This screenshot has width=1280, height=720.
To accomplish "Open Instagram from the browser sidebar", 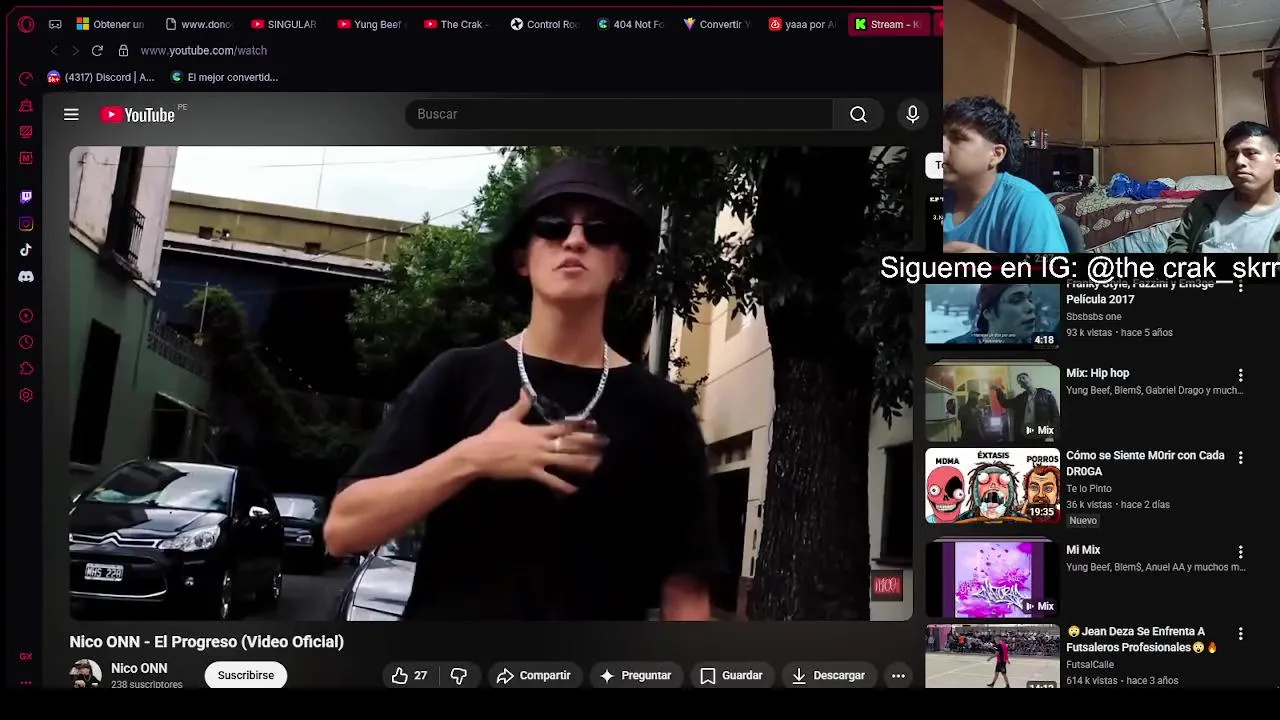I will [x=26, y=224].
